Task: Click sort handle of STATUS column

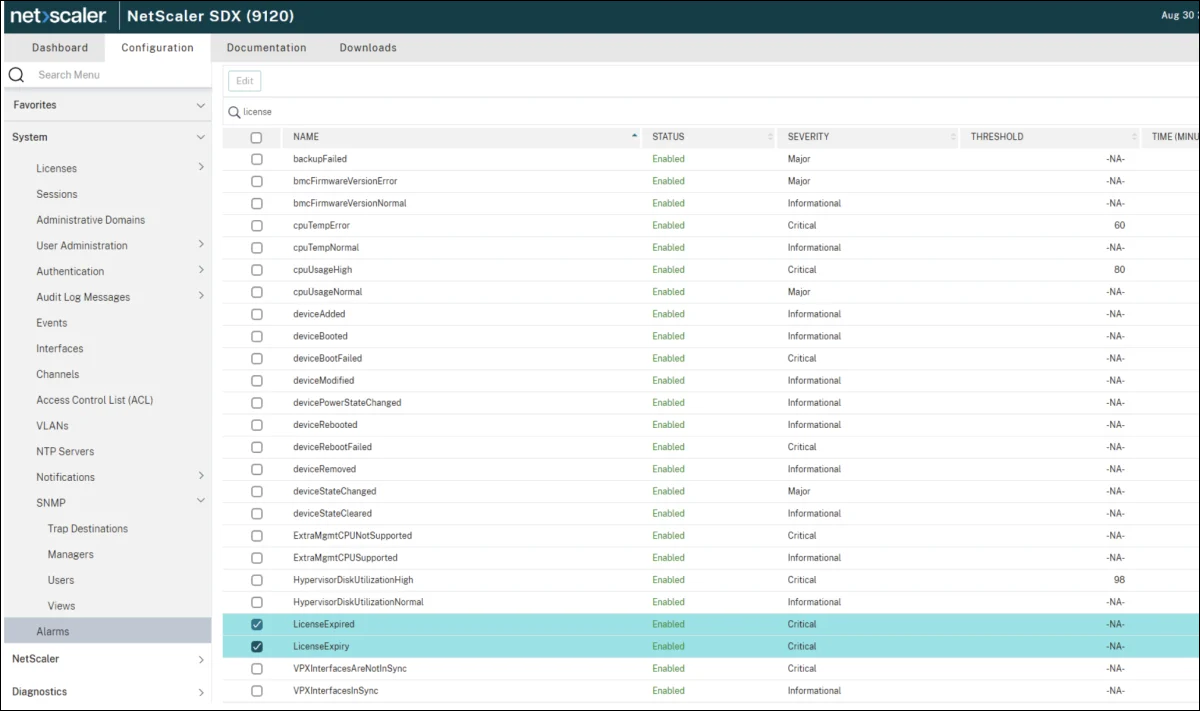Action: [x=770, y=137]
